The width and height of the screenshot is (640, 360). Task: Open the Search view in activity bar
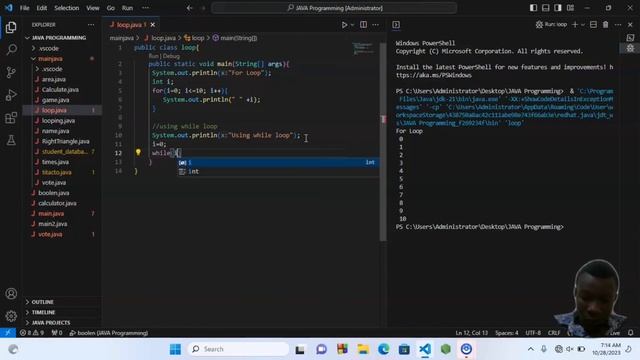pos(11,50)
